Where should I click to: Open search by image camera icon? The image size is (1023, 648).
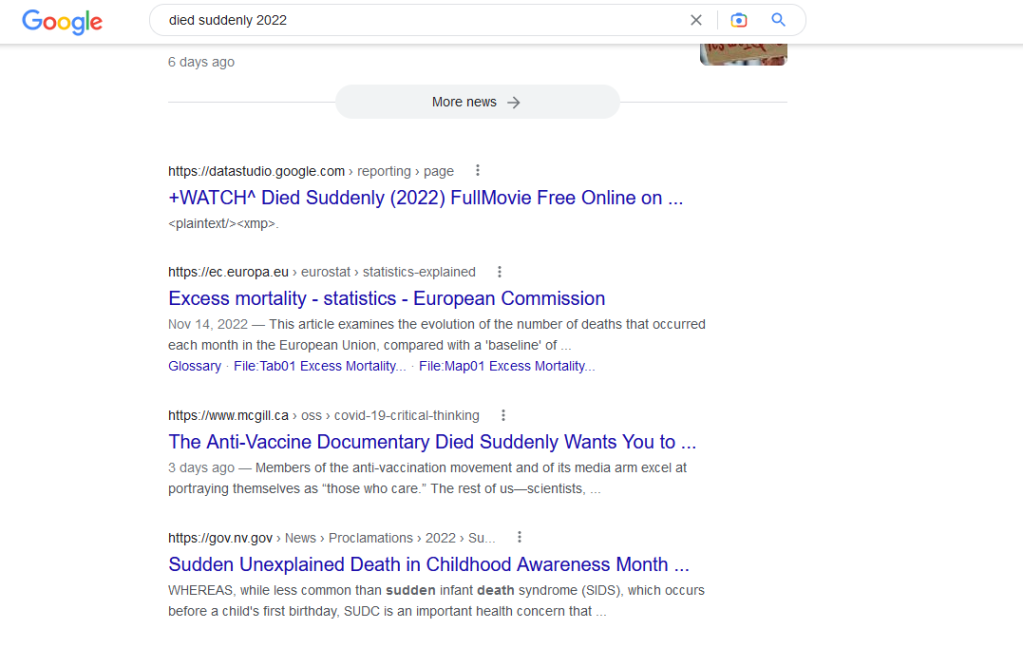739,20
